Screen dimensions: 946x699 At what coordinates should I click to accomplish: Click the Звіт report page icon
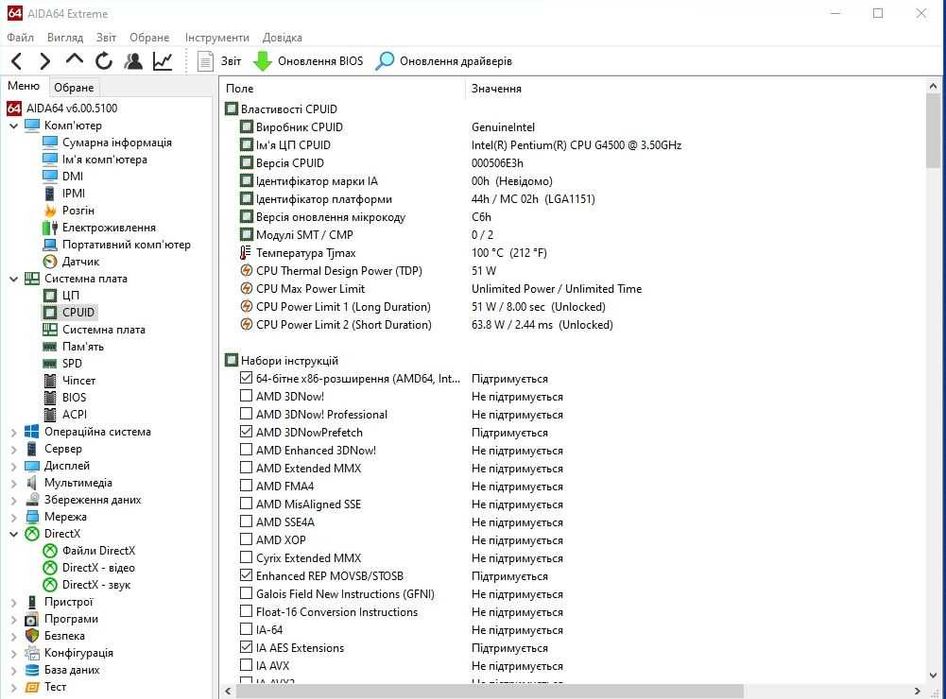point(205,61)
